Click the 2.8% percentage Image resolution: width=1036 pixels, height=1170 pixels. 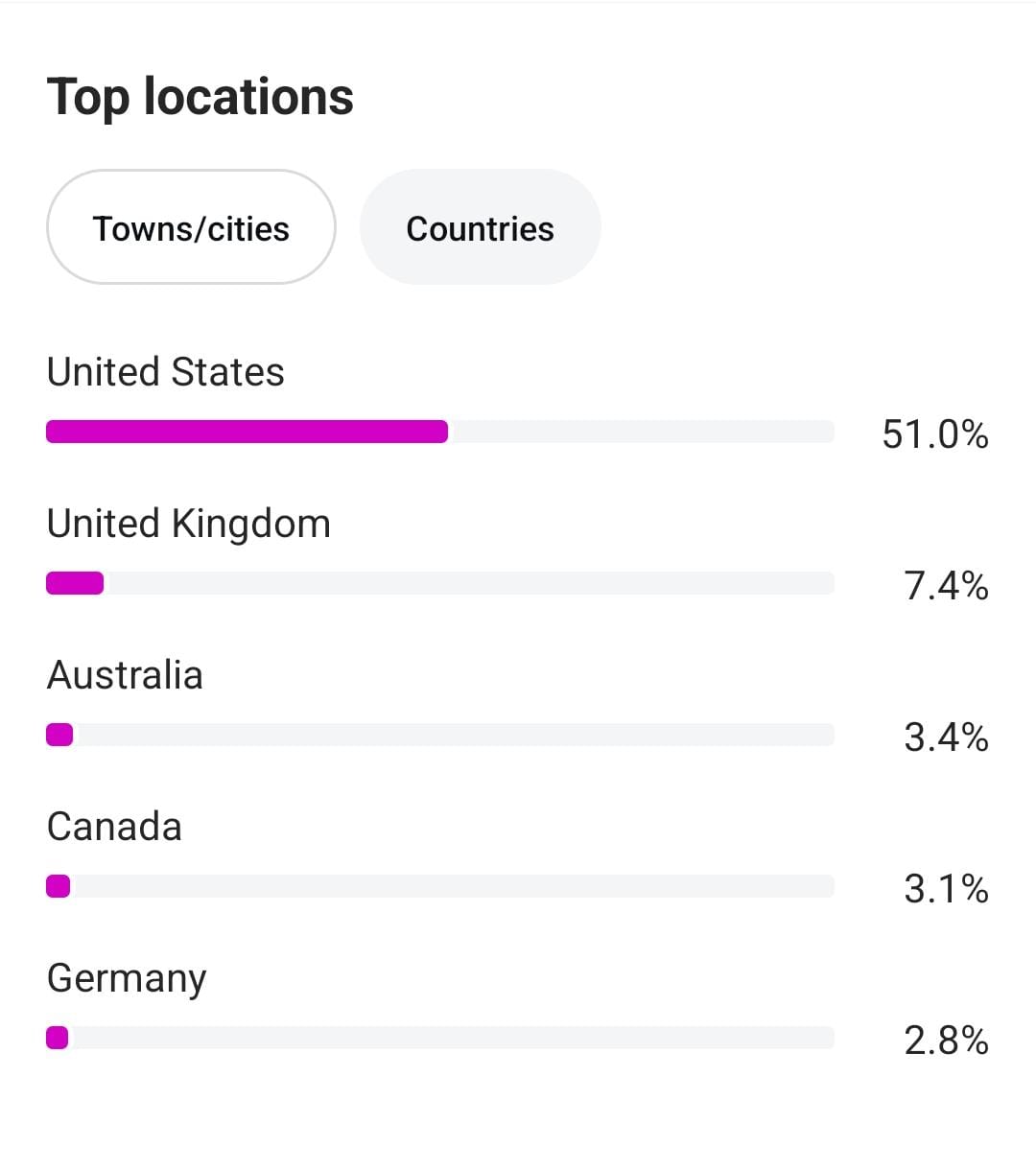[x=946, y=1040]
